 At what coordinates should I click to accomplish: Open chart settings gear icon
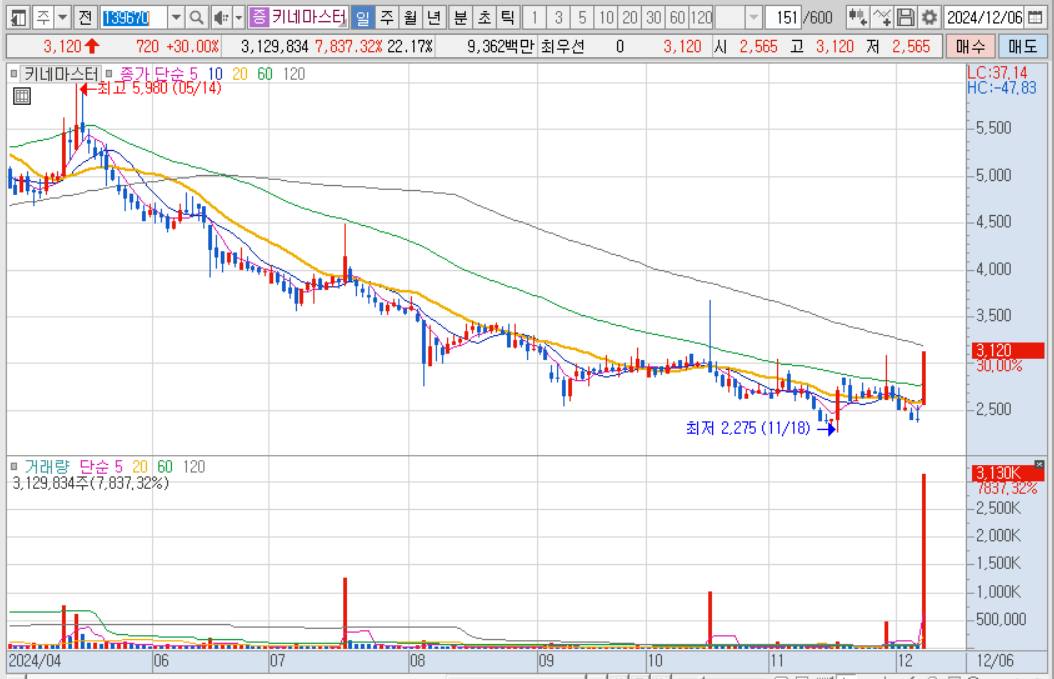929,17
